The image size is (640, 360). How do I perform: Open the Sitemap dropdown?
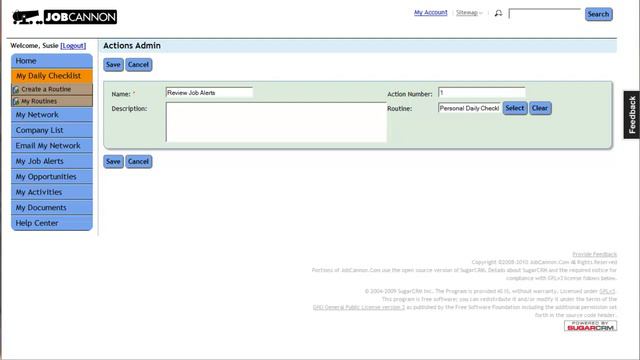click(x=469, y=13)
